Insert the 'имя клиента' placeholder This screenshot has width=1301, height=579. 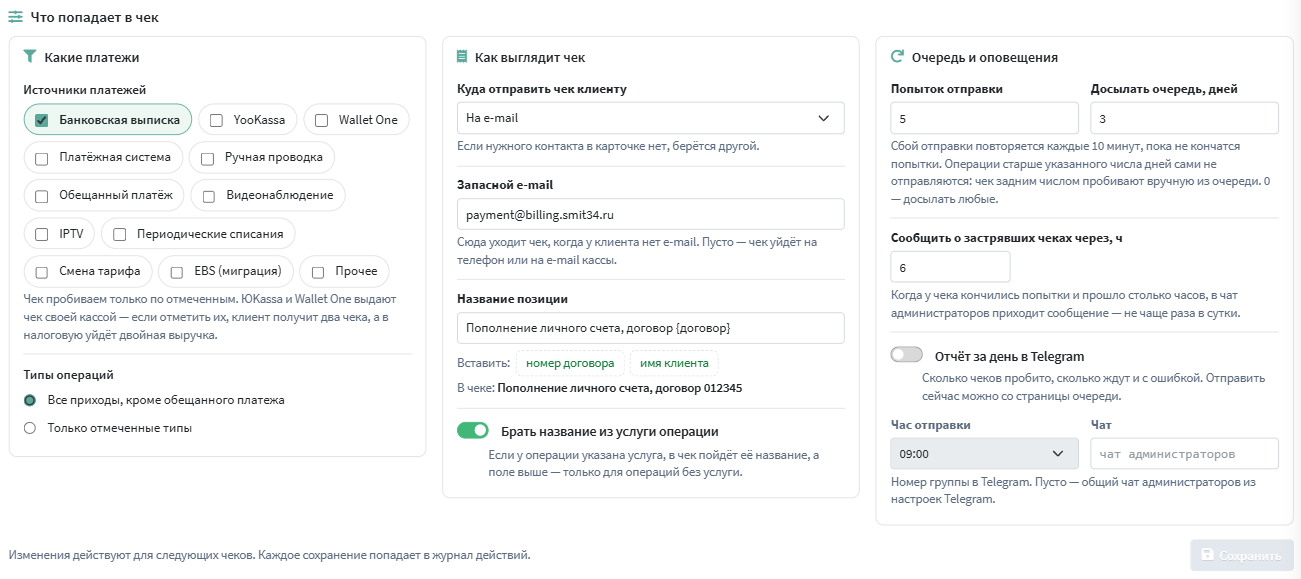pos(674,363)
